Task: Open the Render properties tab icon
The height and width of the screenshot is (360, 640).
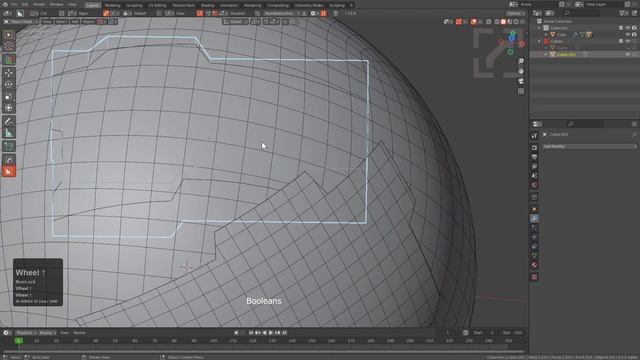Action: 534,147
